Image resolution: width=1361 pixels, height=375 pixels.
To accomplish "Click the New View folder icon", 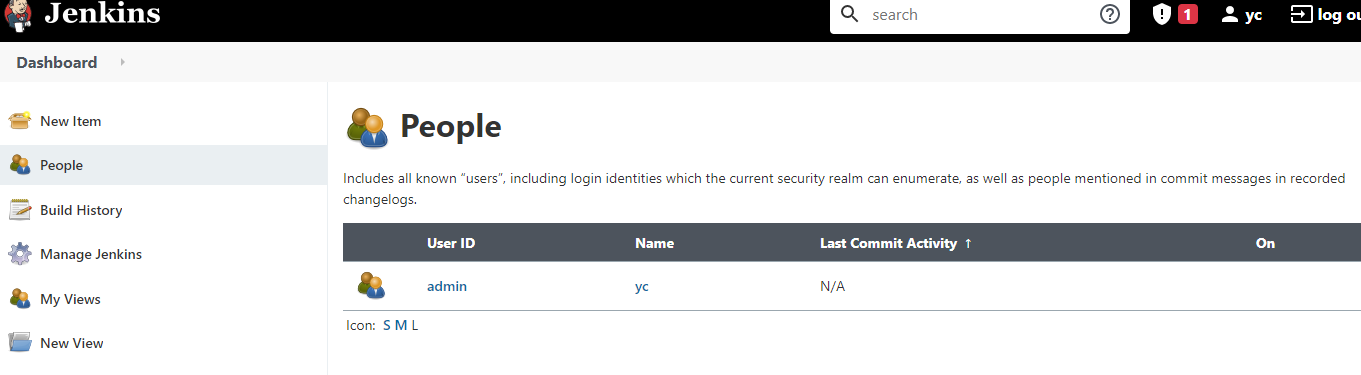I will tap(20, 343).
